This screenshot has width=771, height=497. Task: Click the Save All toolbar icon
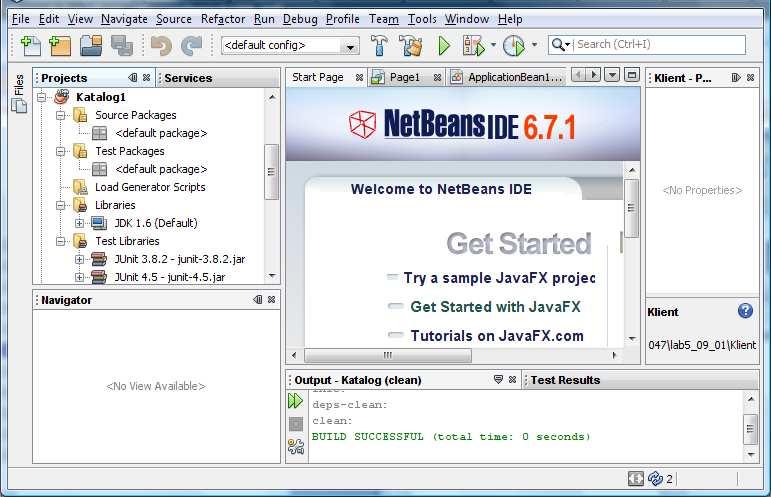(x=121, y=46)
